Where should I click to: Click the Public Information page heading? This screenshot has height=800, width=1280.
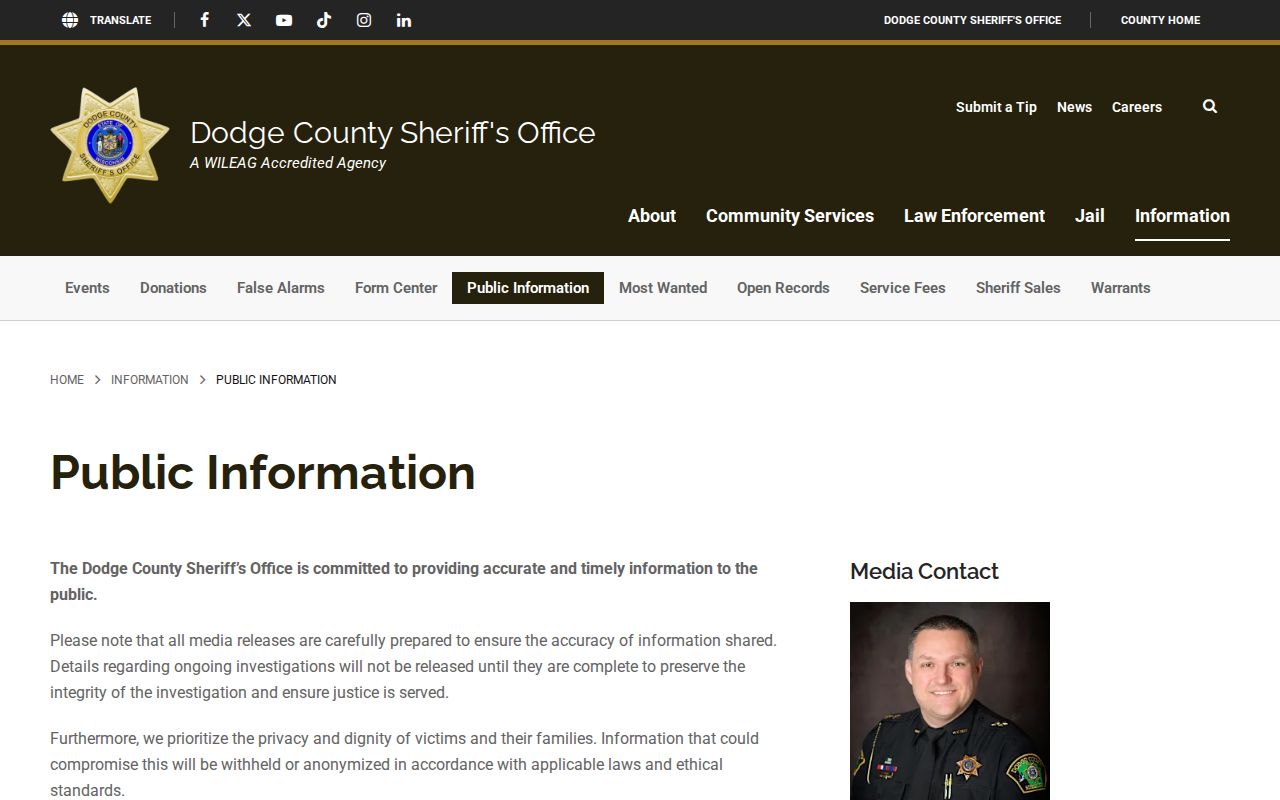click(x=263, y=472)
